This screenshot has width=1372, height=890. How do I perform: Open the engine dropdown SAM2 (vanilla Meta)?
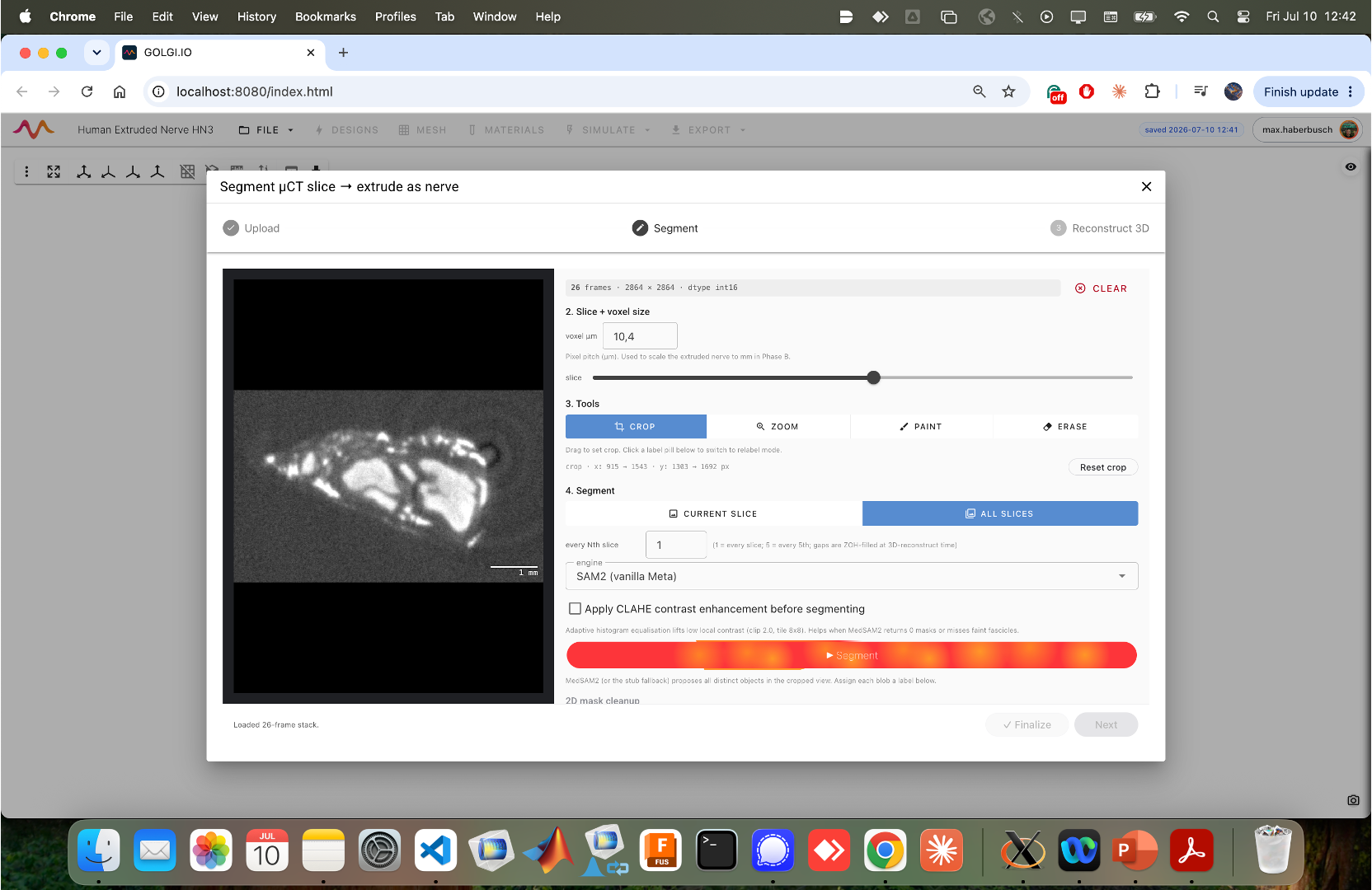pos(852,576)
